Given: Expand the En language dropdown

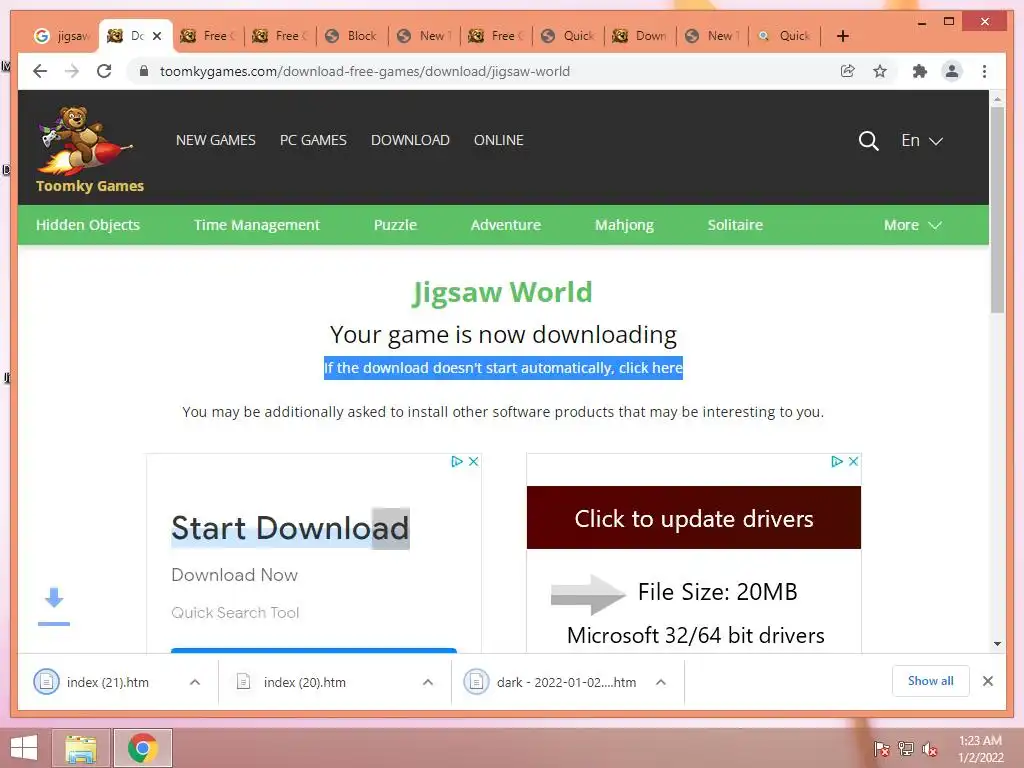Looking at the screenshot, I should pyautogui.click(x=921, y=140).
